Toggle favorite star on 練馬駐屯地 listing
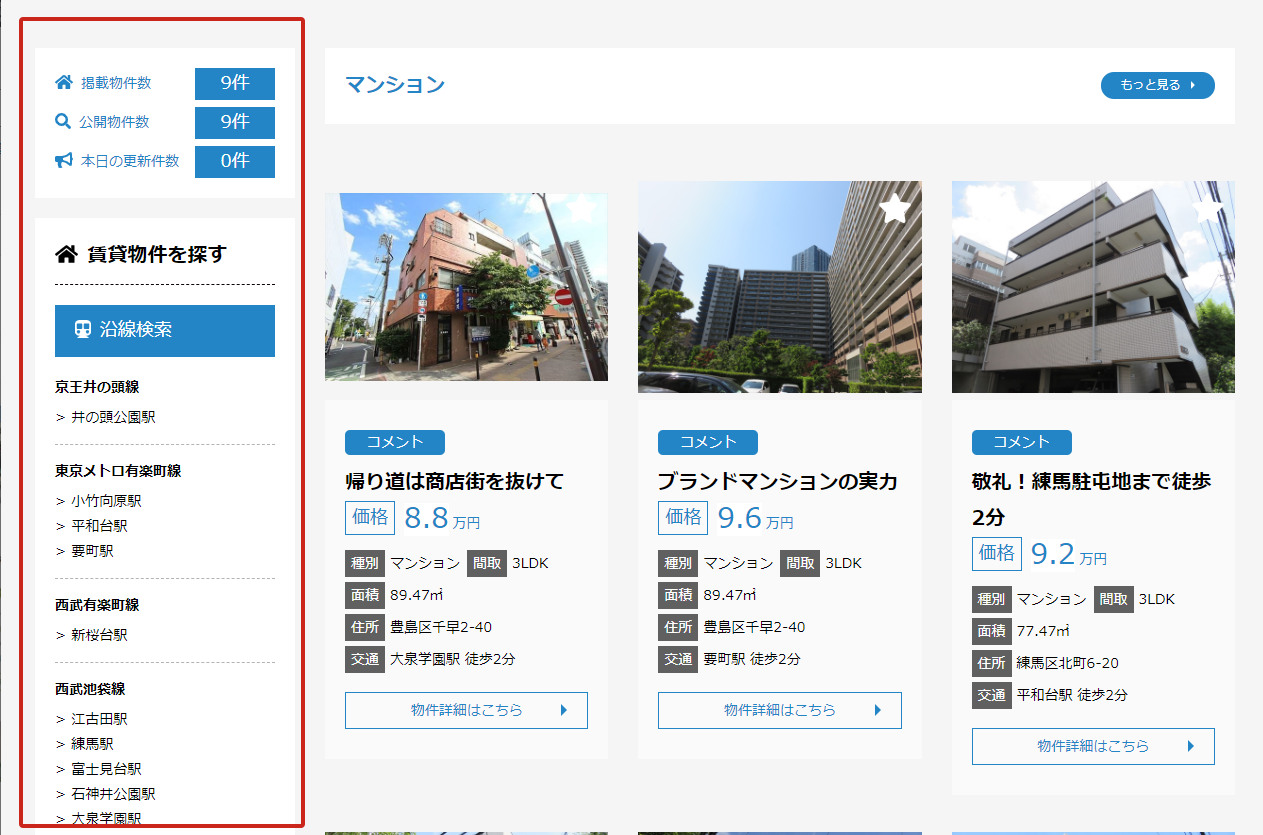Viewport: 1263px width, 835px height. coord(1208,209)
